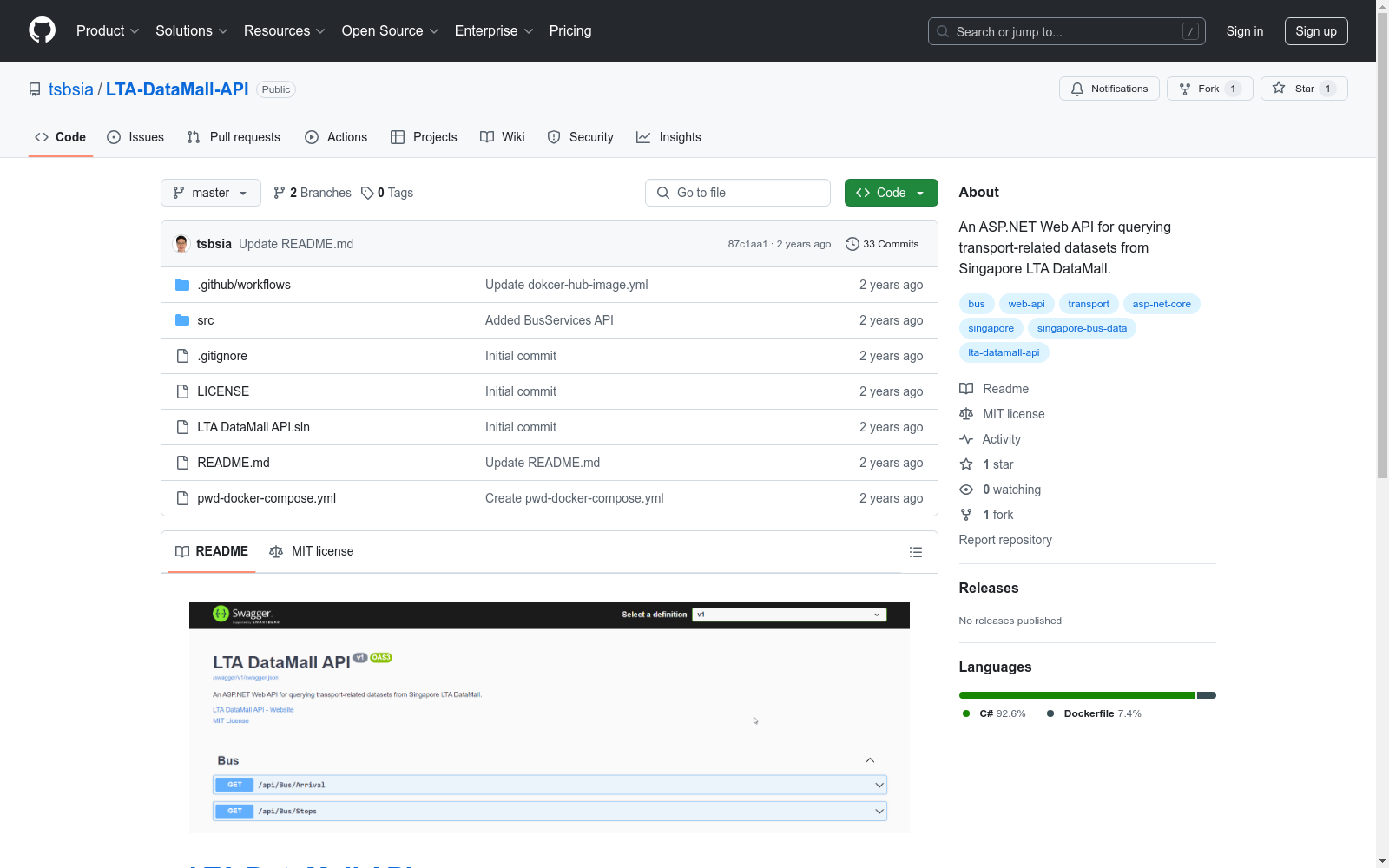Switch to the MIT license file tab
1389x868 pixels.
[x=312, y=551]
